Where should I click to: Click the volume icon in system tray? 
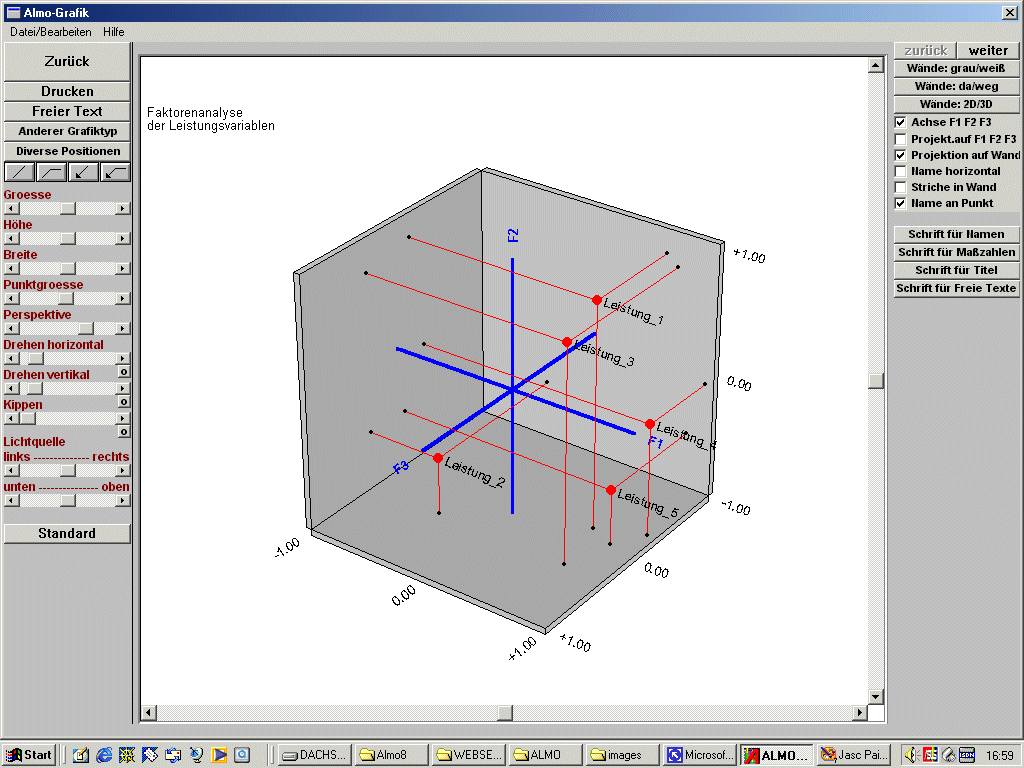[x=911, y=755]
